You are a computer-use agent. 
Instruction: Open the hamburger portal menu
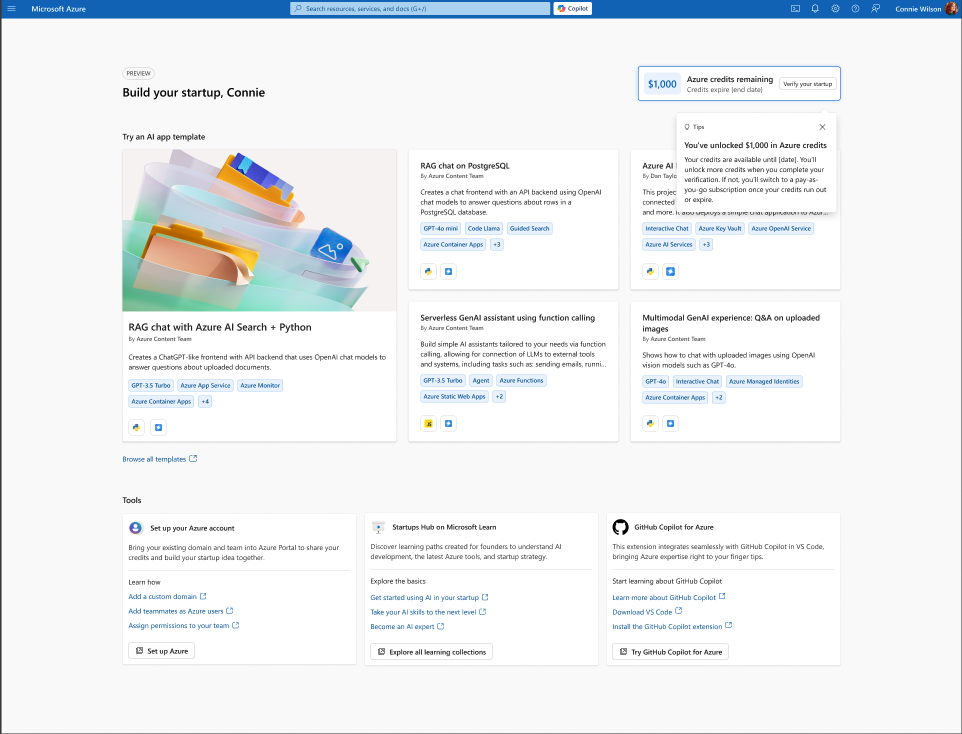[11, 9]
